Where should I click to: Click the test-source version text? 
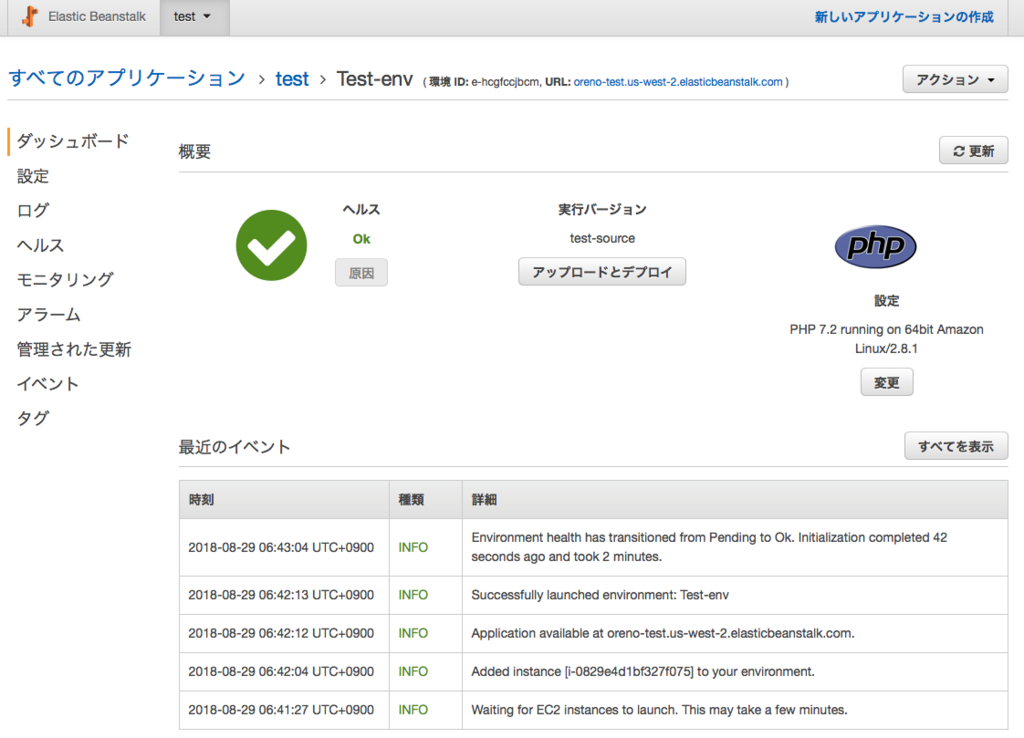pyautogui.click(x=602, y=238)
